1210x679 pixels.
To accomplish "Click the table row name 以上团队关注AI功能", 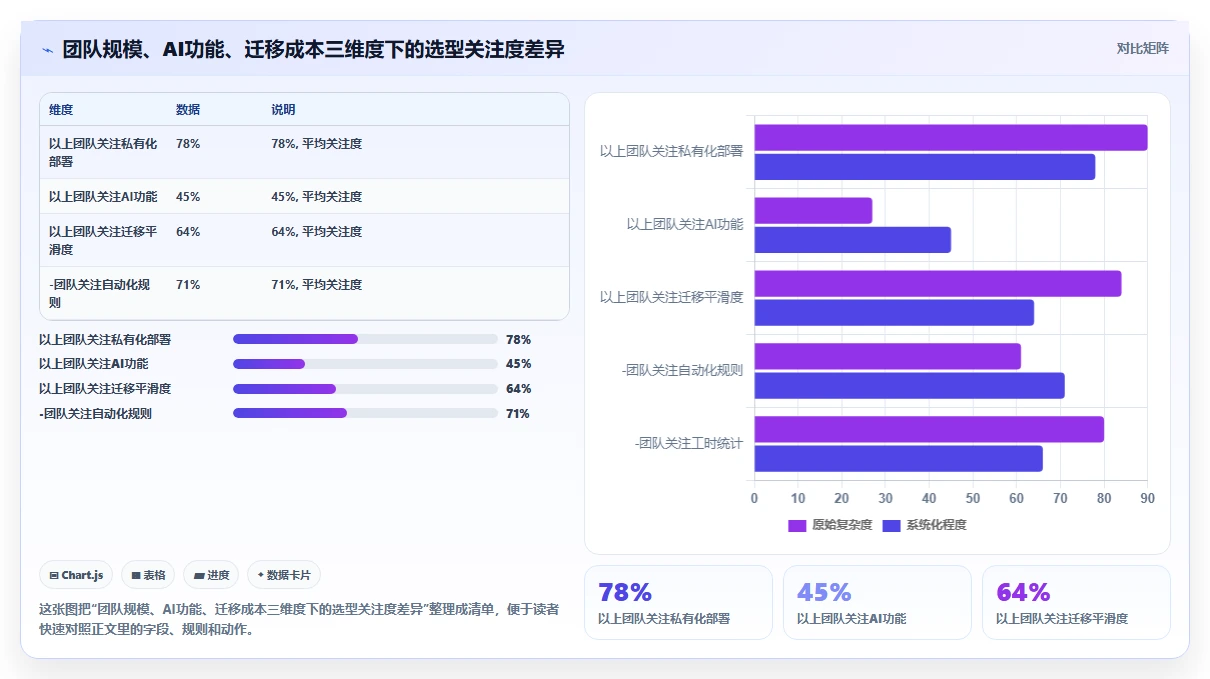I will [103, 197].
